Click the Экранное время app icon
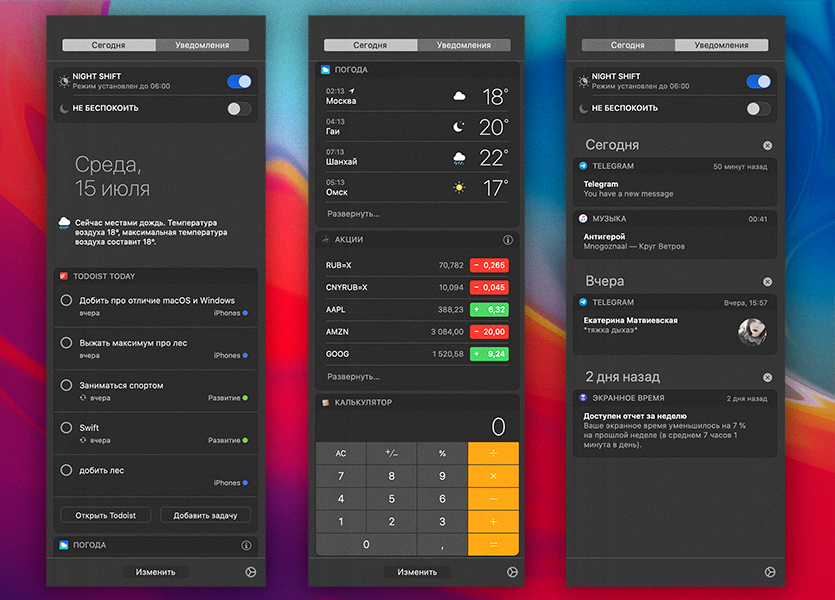 pyautogui.click(x=583, y=398)
